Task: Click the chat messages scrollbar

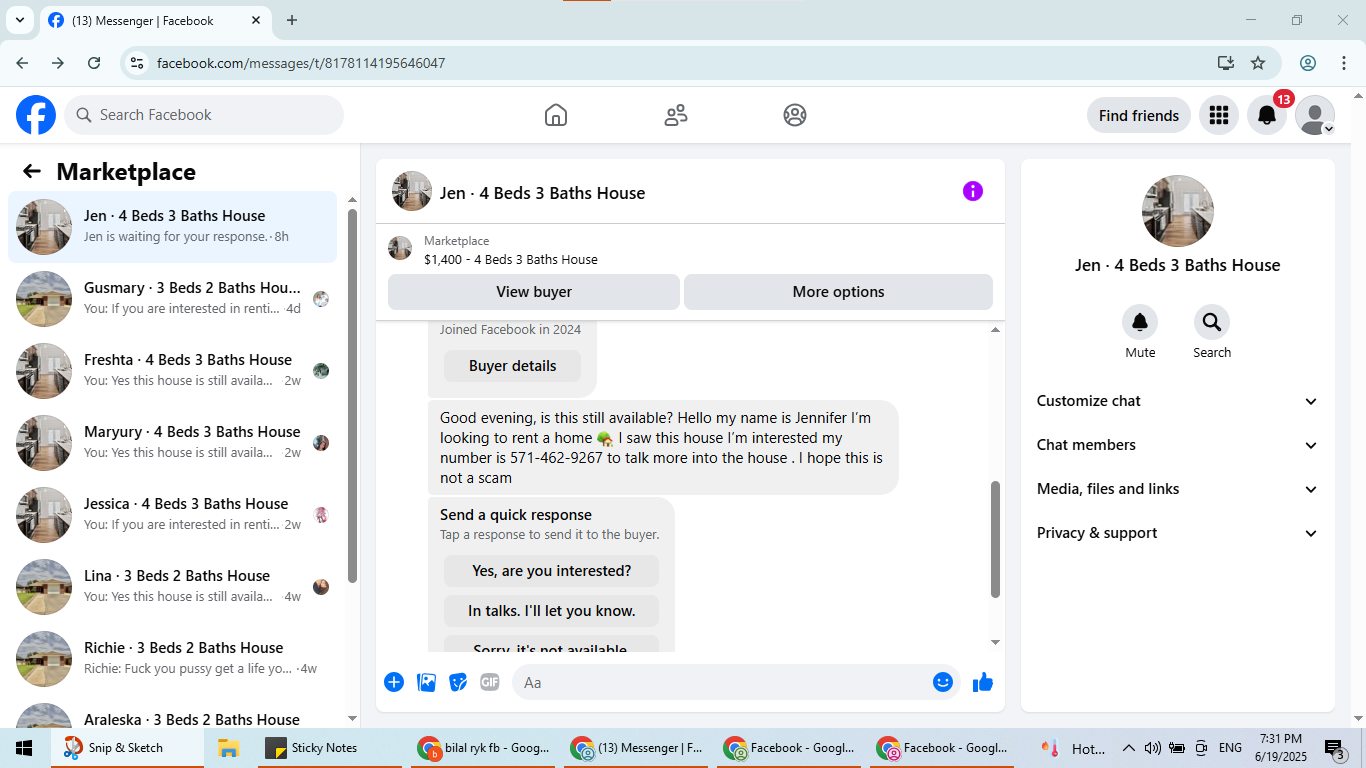Action: 995,540
